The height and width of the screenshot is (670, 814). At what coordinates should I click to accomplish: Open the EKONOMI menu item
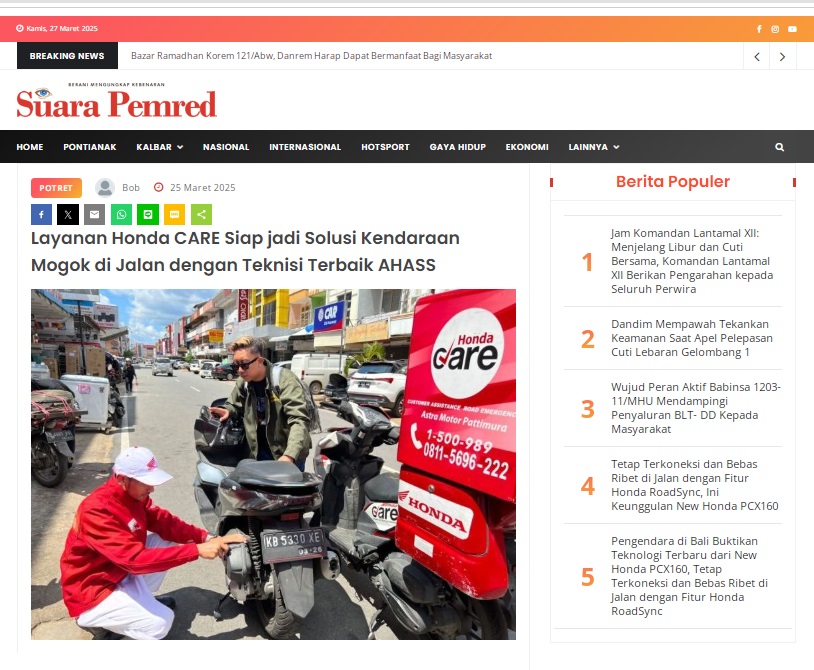tap(527, 147)
